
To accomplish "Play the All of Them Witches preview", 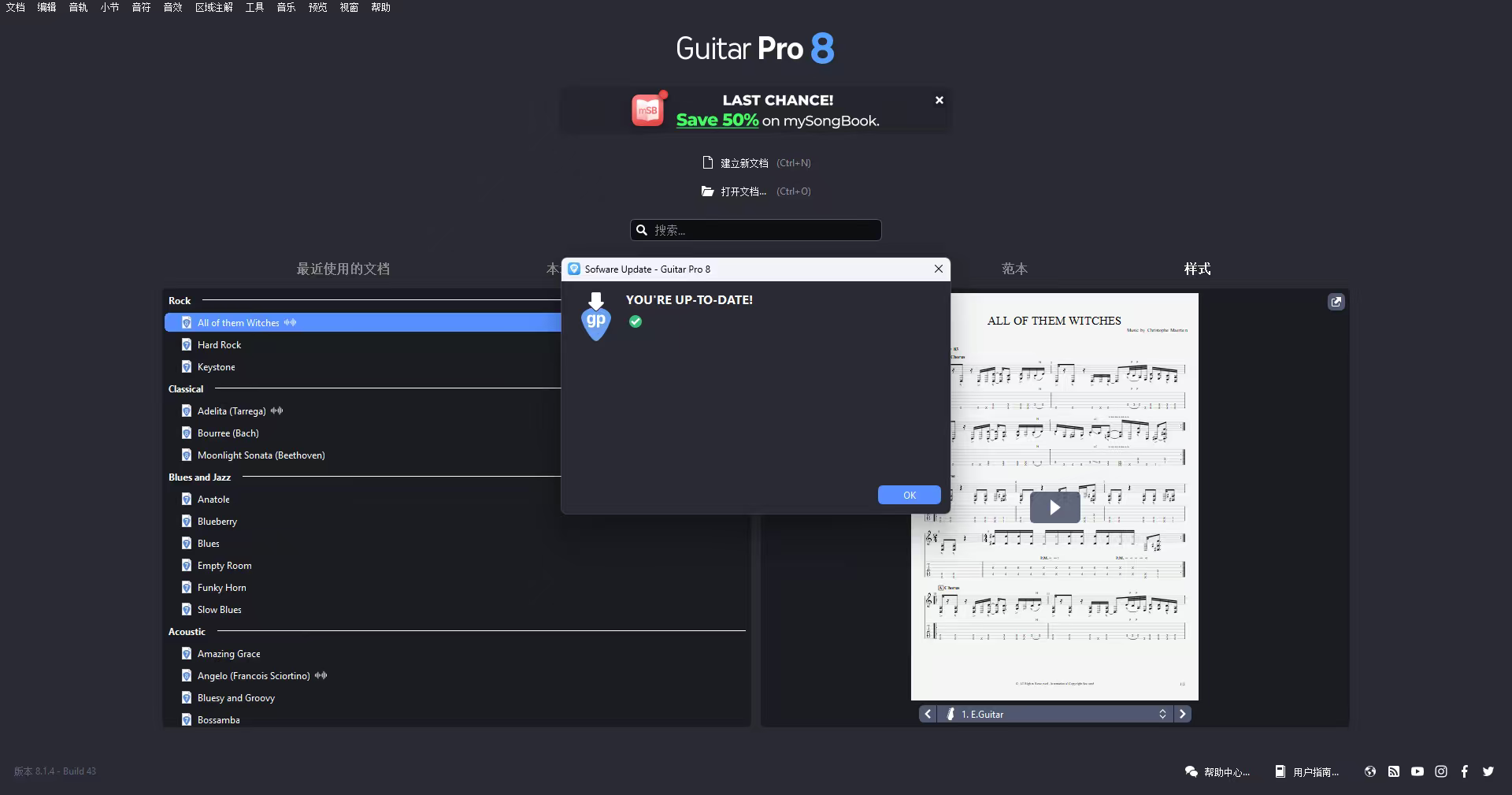I will [x=1054, y=507].
